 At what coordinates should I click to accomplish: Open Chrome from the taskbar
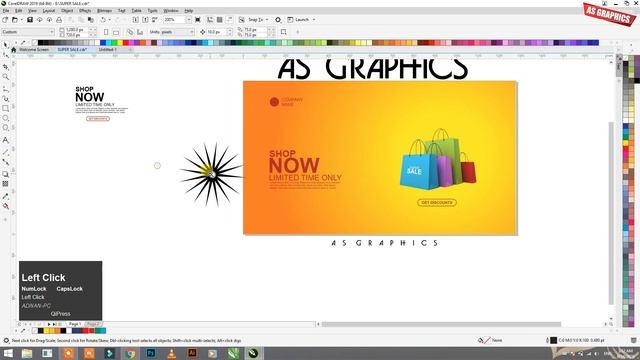[130, 353]
